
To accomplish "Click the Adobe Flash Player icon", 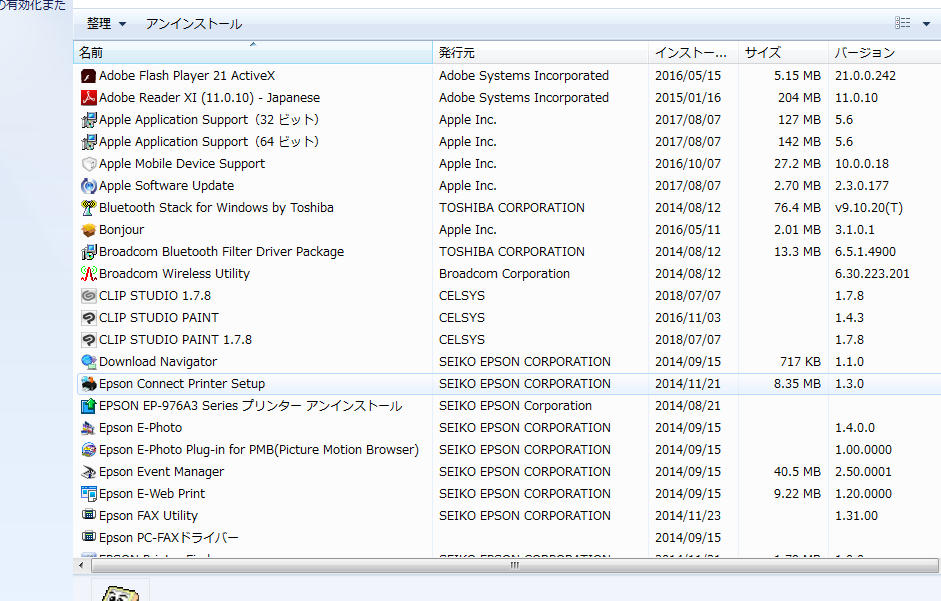I will (x=88, y=76).
